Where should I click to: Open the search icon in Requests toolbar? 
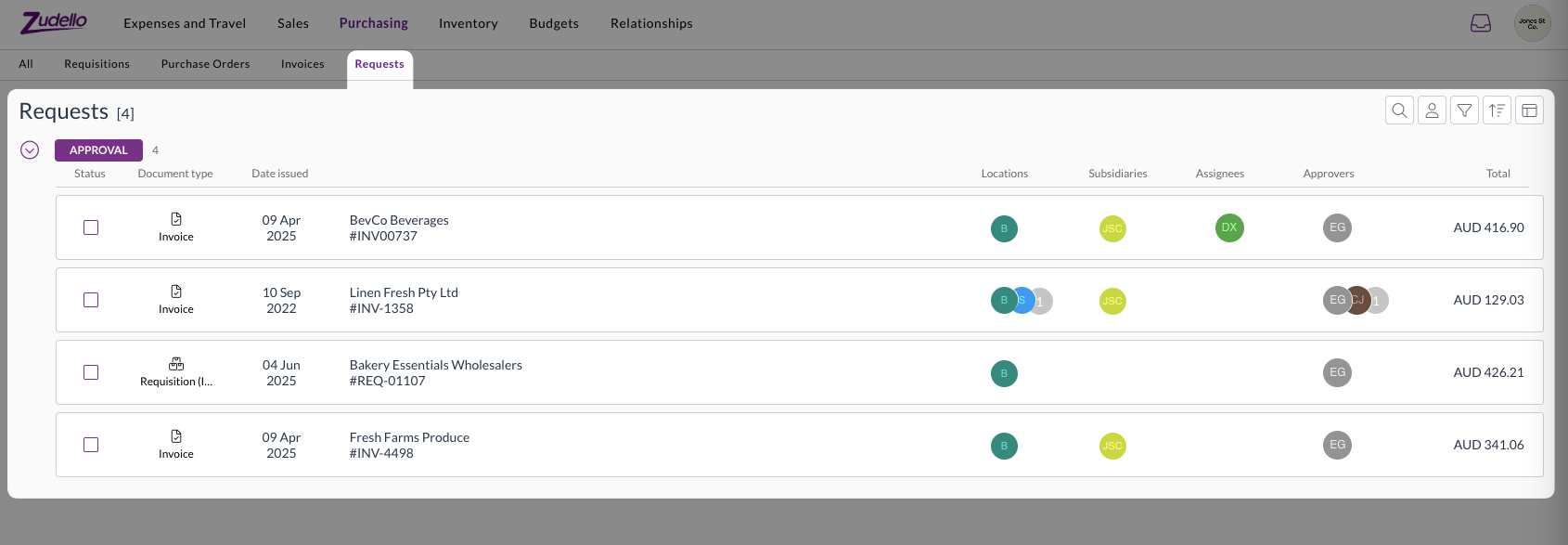point(1399,110)
